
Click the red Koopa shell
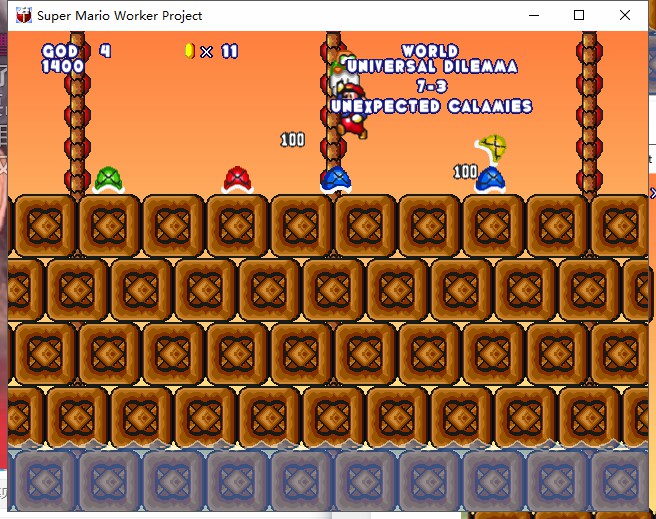[237, 180]
